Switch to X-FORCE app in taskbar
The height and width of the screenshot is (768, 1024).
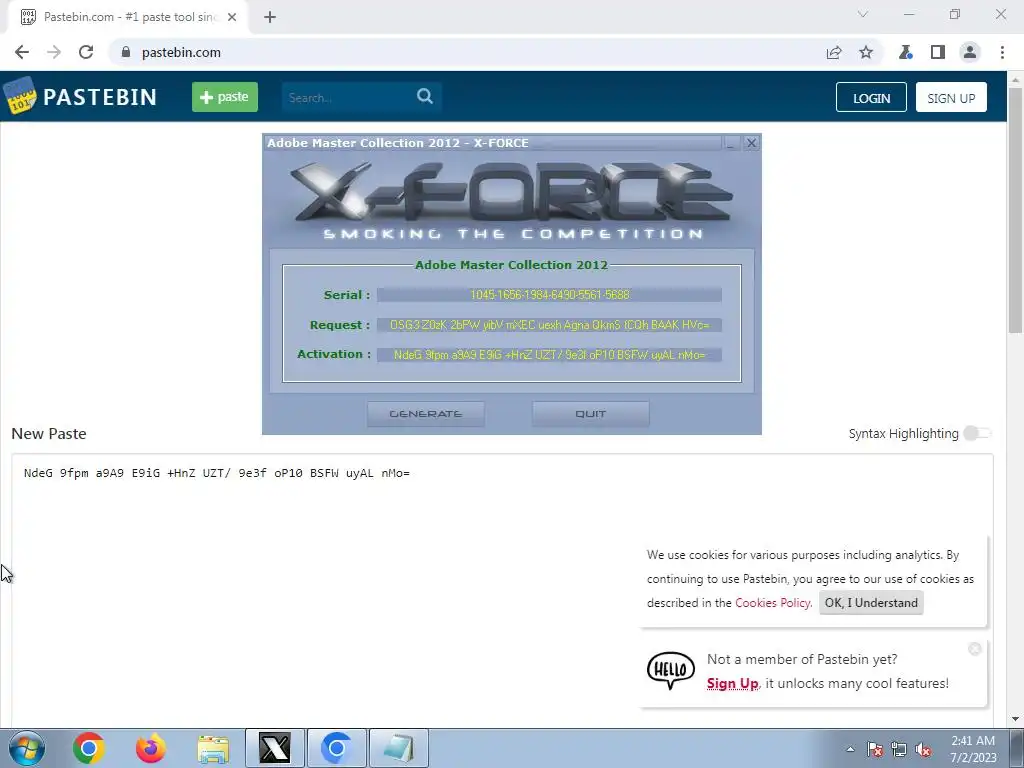[x=275, y=748]
